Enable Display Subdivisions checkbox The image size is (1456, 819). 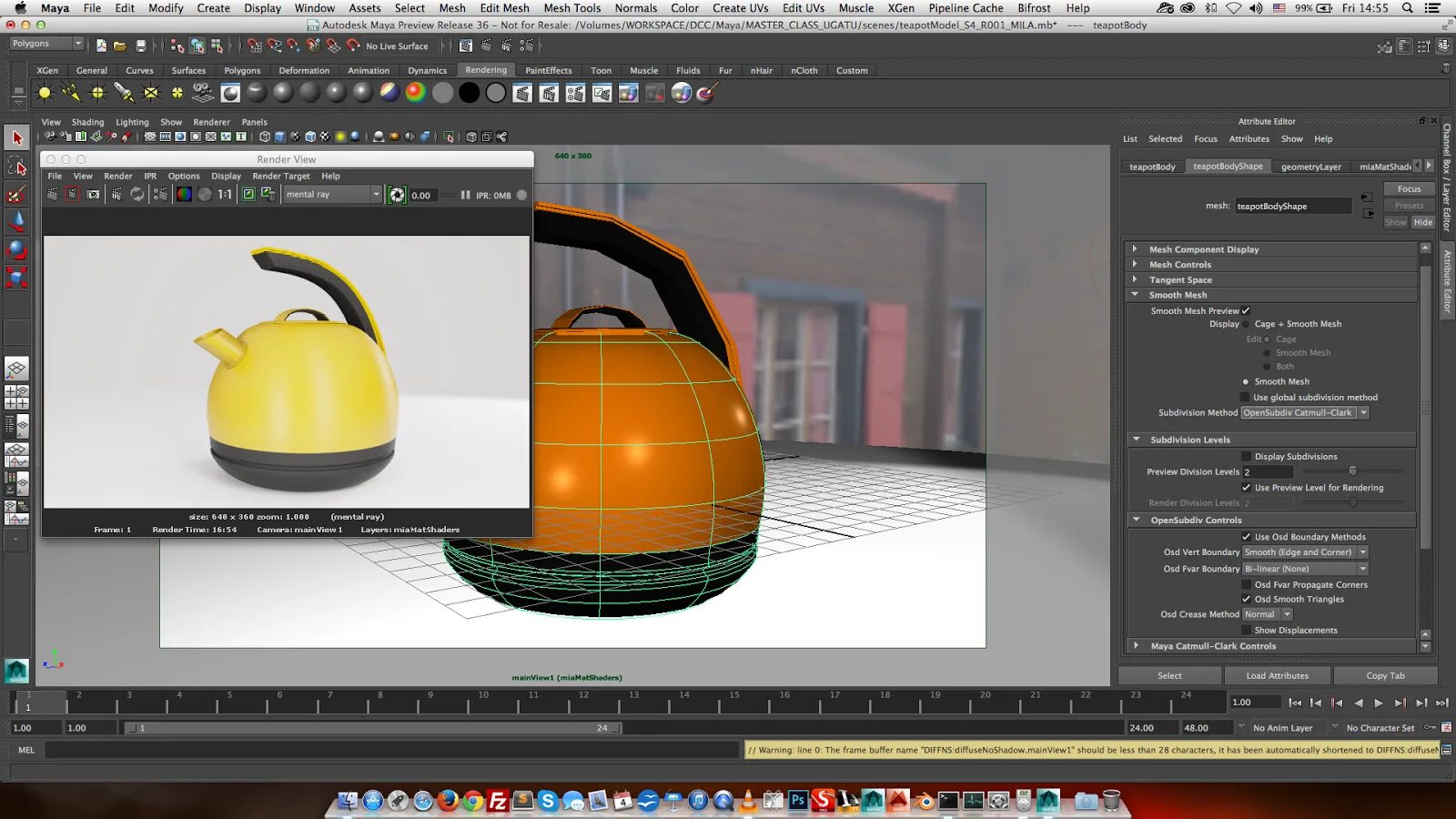click(x=1246, y=457)
